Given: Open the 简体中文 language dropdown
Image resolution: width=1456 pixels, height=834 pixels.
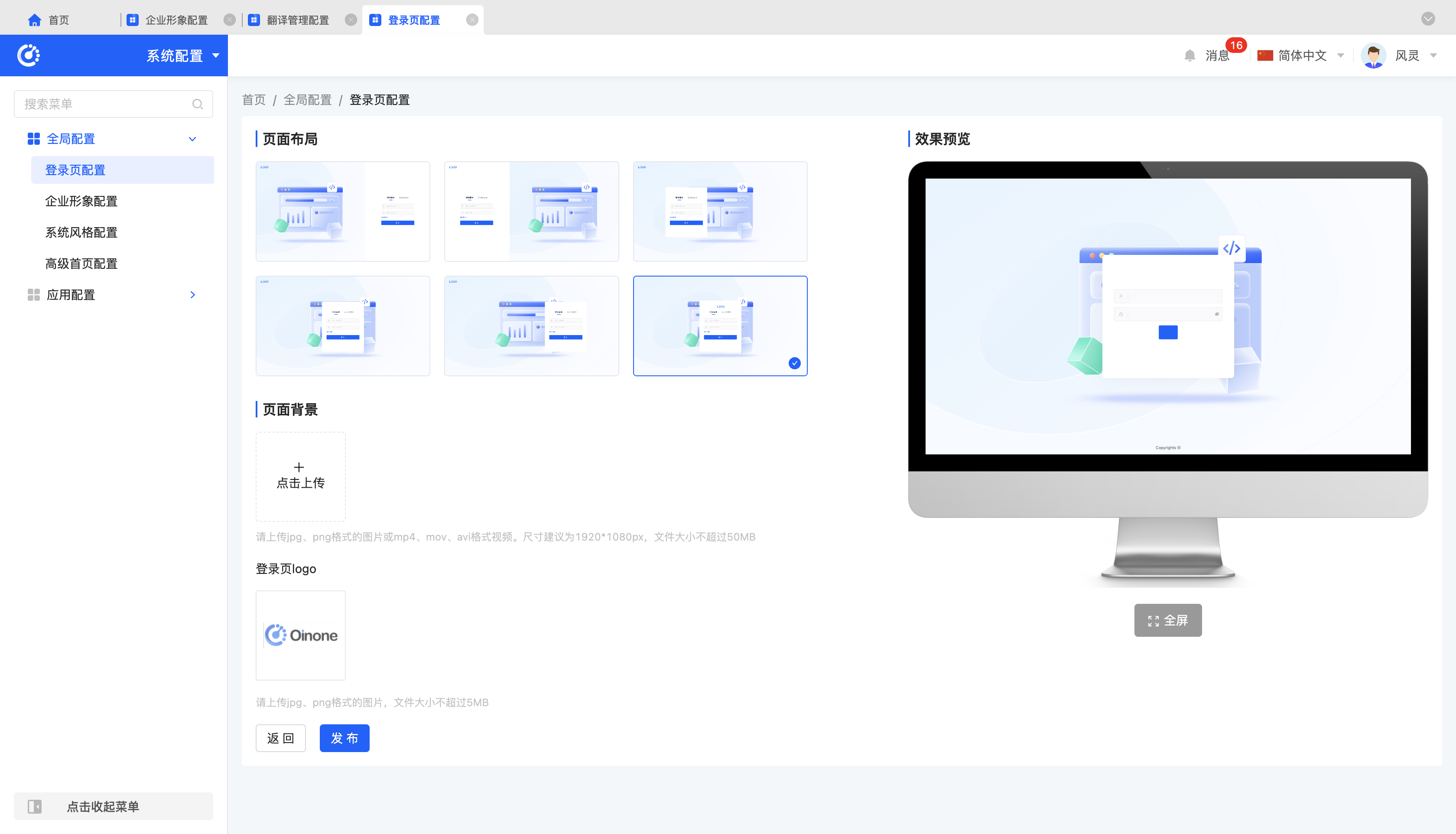Looking at the screenshot, I should 1301,55.
